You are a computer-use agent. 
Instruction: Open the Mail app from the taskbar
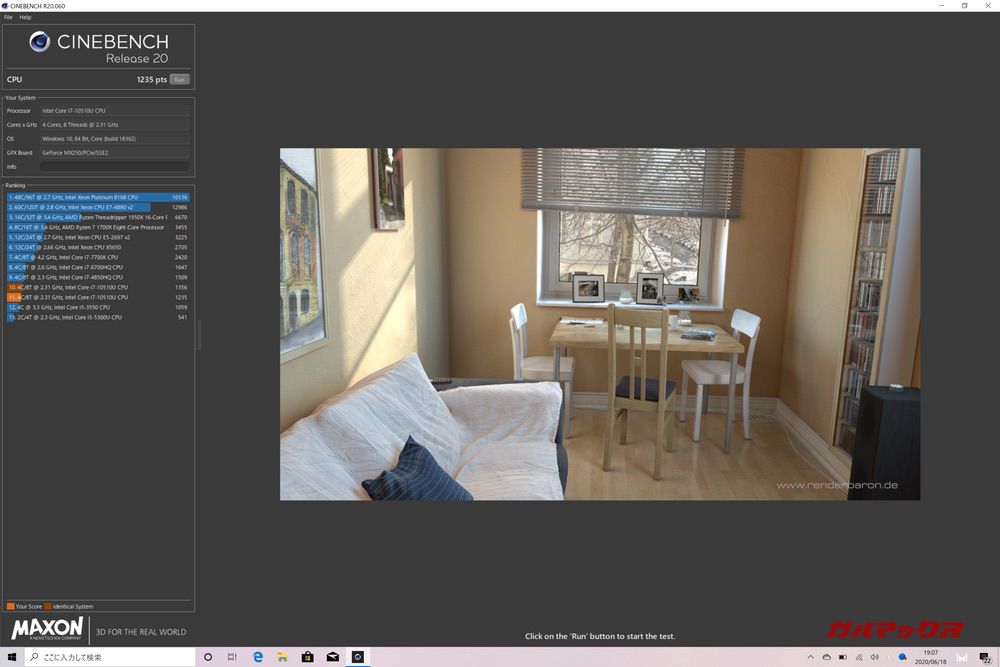click(x=333, y=657)
